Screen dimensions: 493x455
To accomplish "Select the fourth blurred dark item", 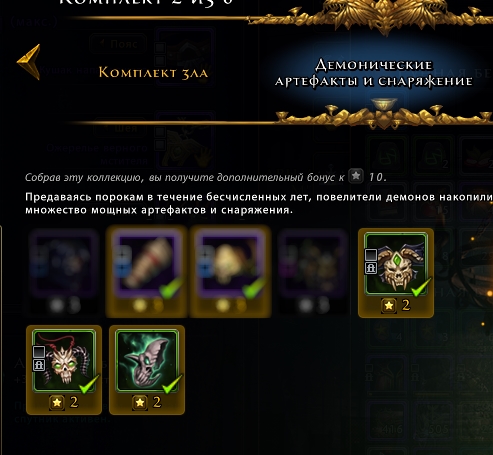I will pyautogui.click(x=313, y=271).
